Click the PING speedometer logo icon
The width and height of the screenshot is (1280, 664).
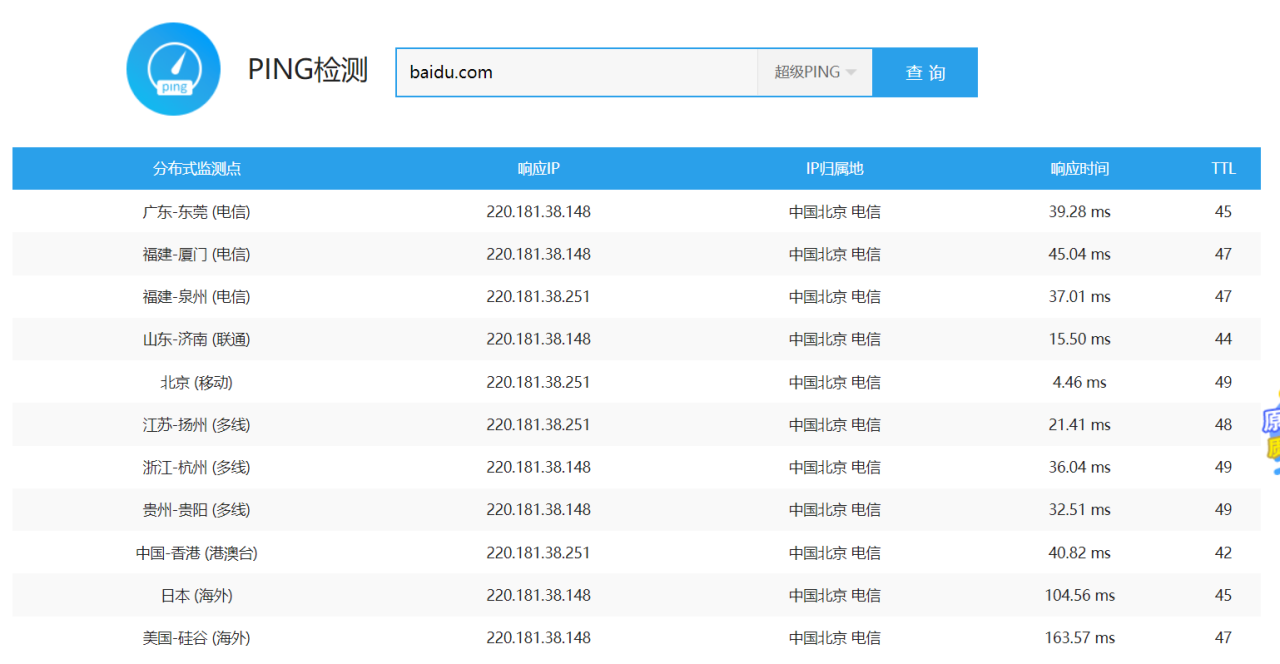point(173,70)
